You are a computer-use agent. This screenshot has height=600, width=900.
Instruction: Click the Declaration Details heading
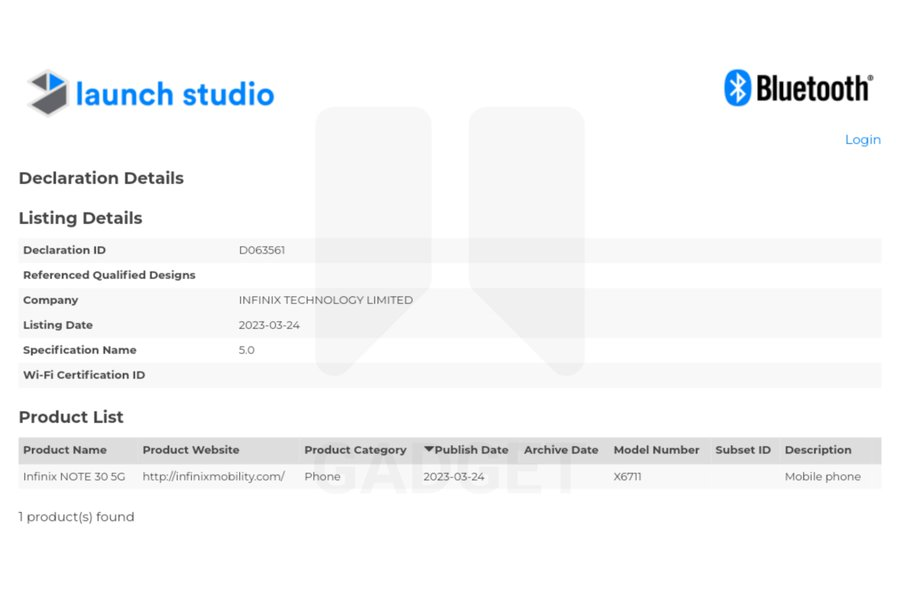101,178
